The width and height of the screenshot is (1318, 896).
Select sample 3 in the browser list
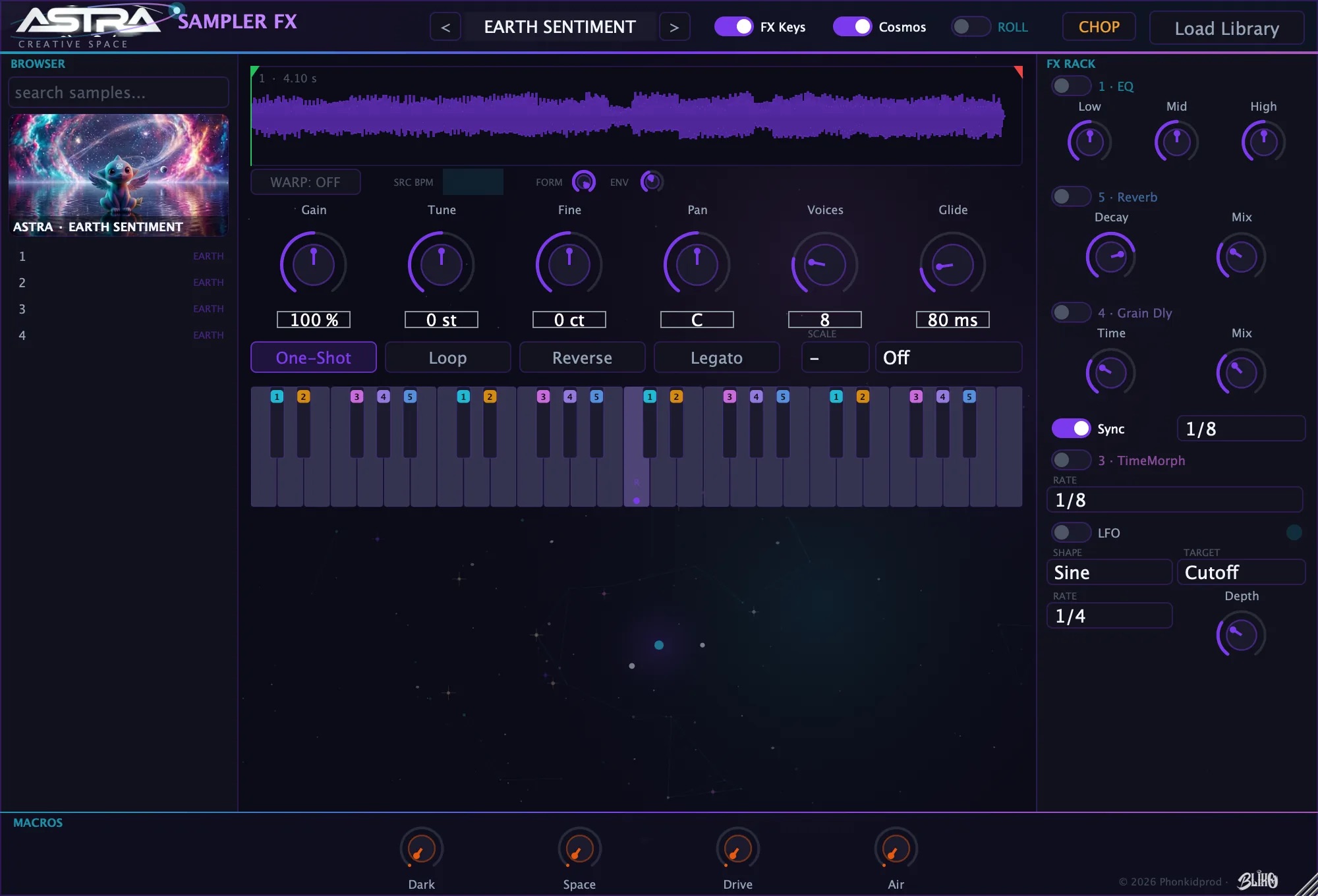point(119,309)
